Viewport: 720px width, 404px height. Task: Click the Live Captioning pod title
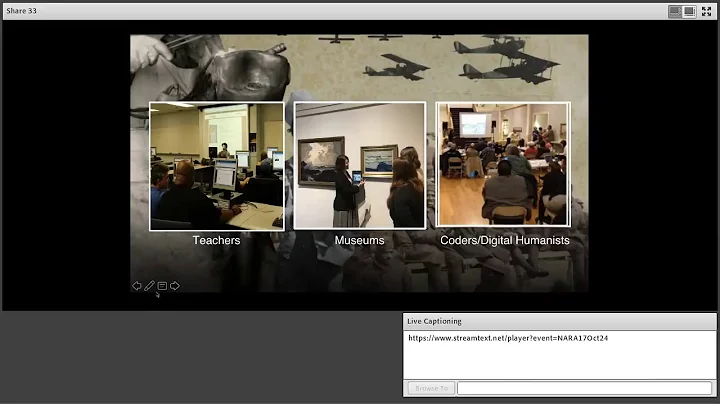(x=434, y=321)
